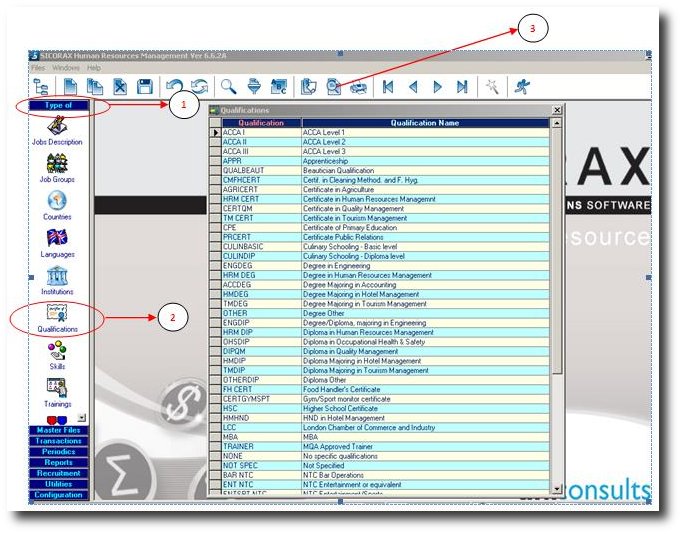This screenshot has width=682, height=534.
Task: Open the Institutions building icon
Action: 57,276
